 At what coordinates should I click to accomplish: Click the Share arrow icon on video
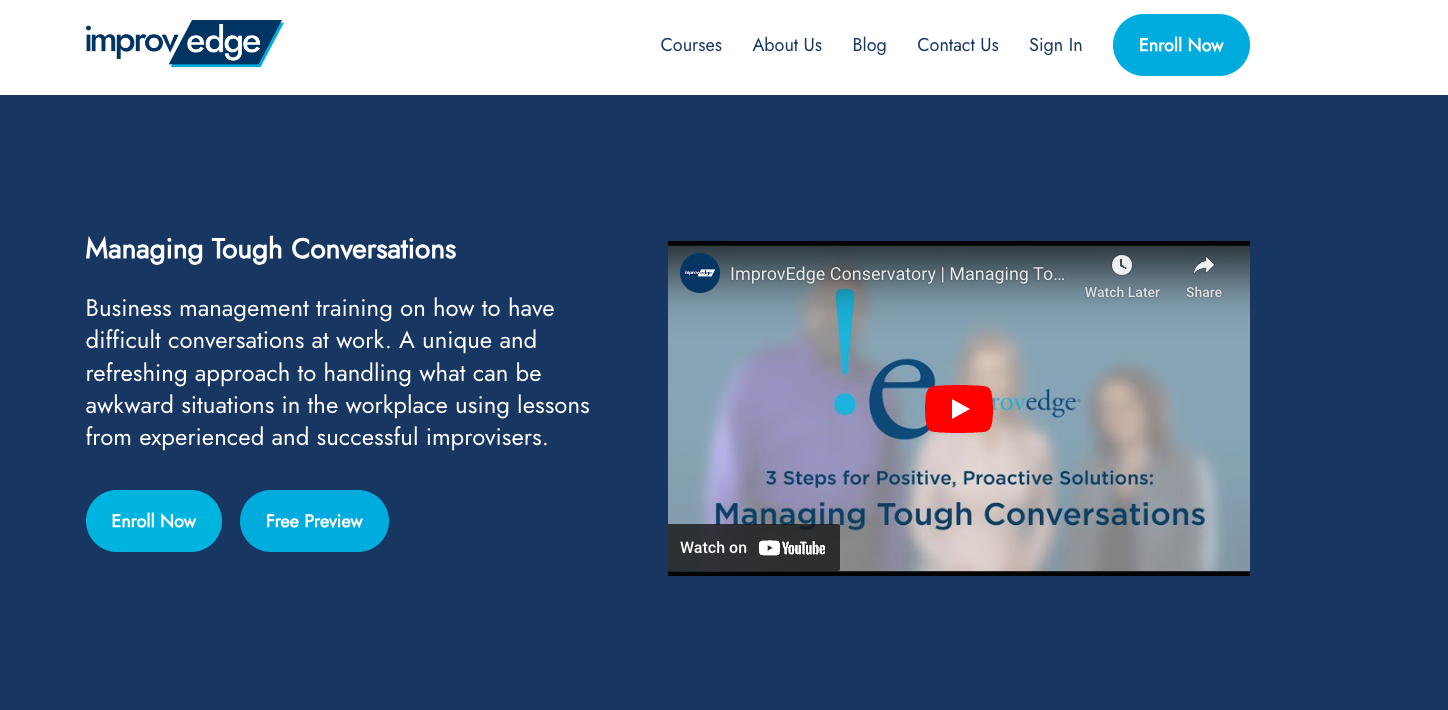tap(1204, 265)
